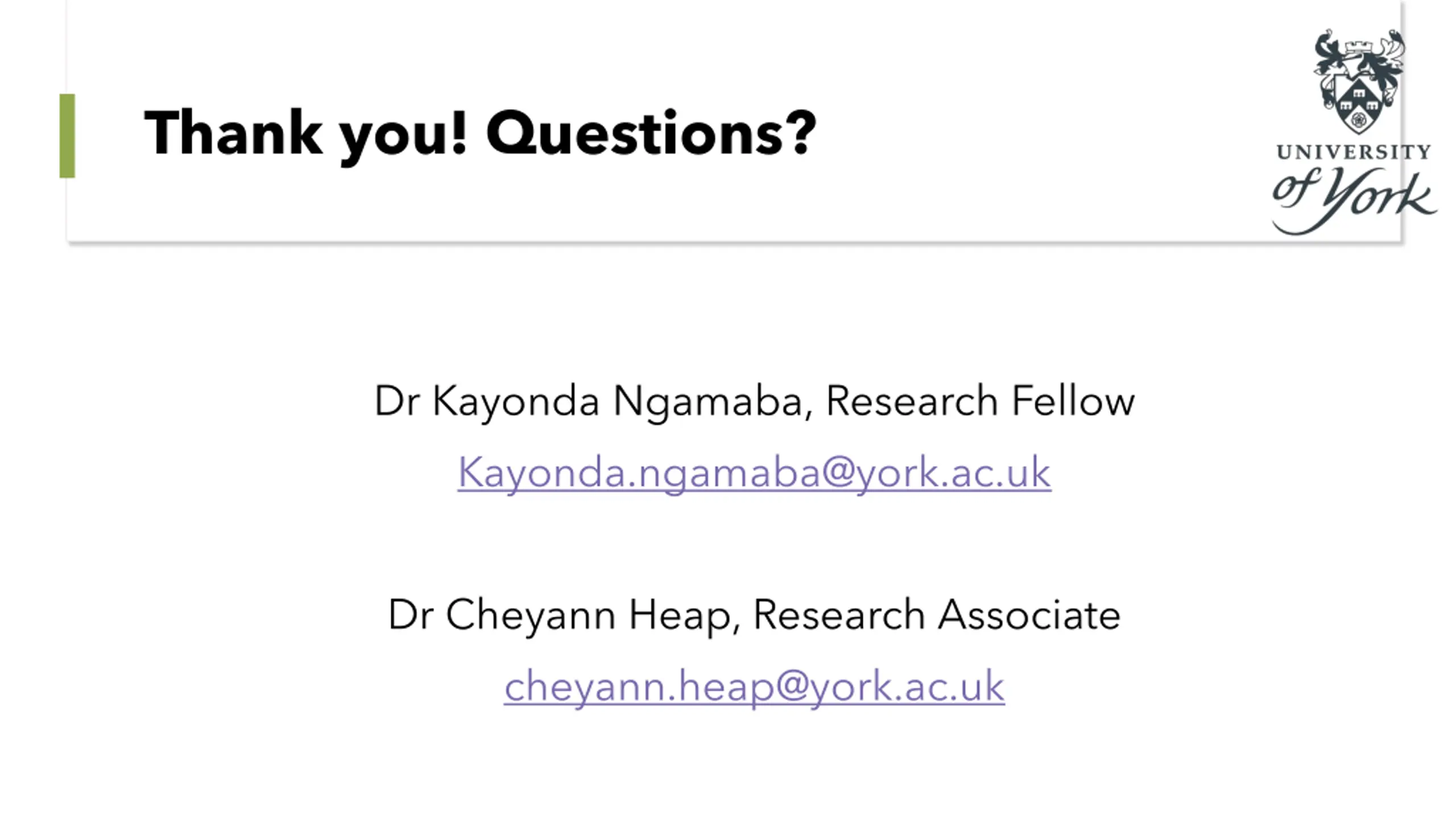This screenshot has width=1456, height=819.
Task: Click the "Research Fellow" job title
Action: [x=979, y=402]
